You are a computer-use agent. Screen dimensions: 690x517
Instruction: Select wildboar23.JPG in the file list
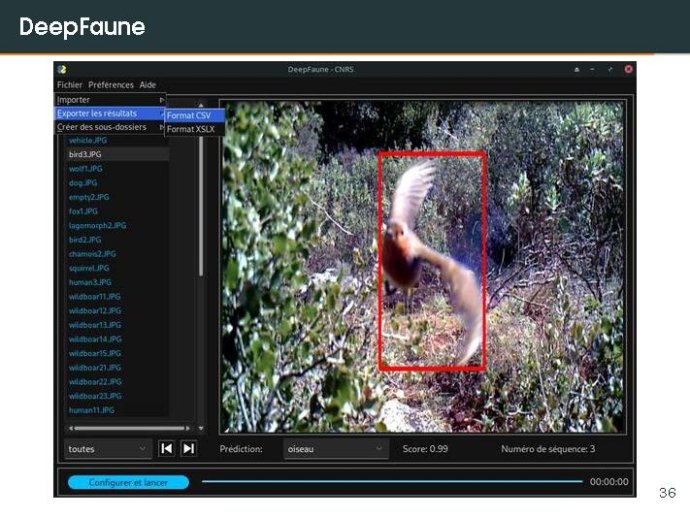coord(95,396)
